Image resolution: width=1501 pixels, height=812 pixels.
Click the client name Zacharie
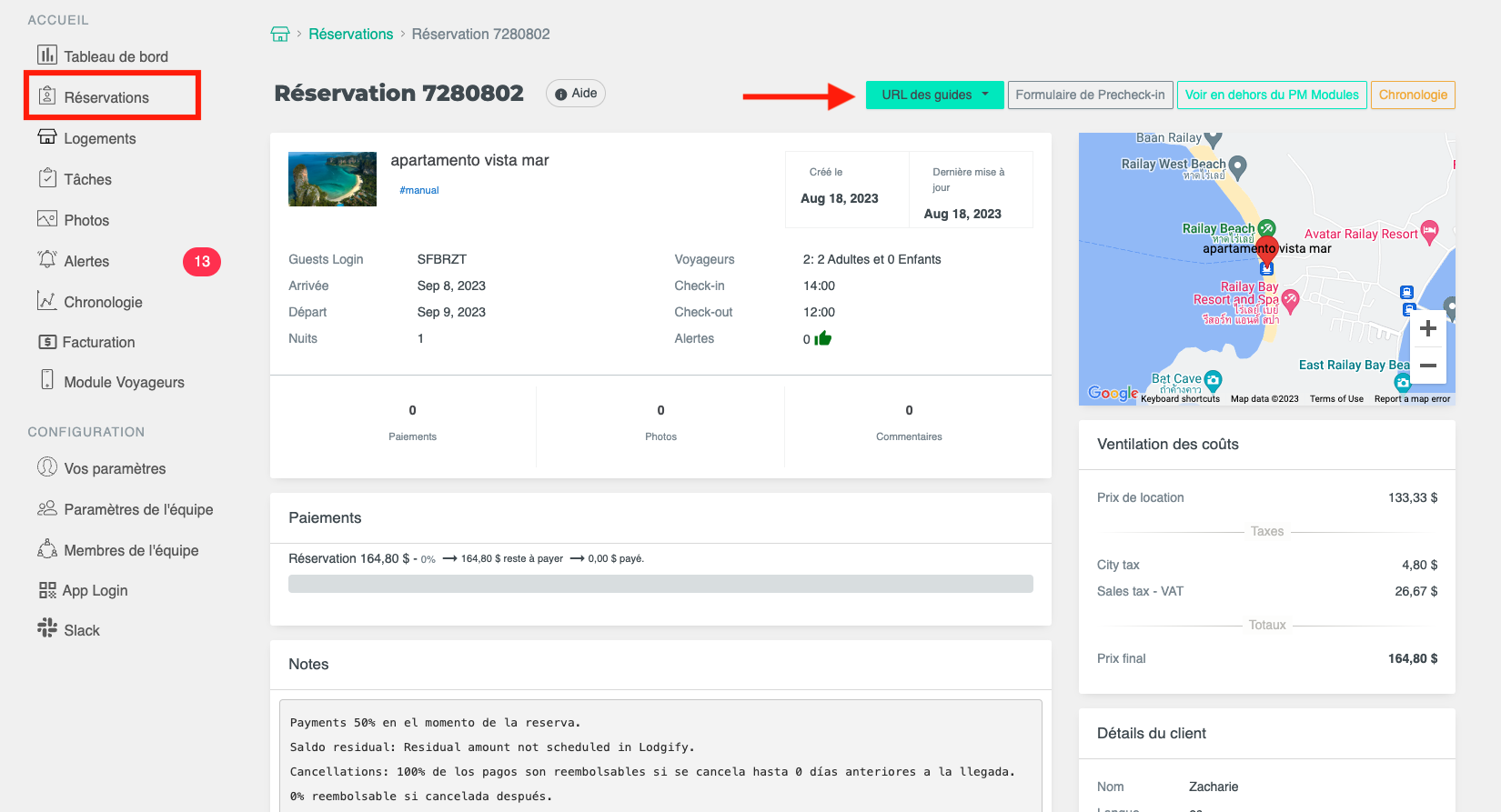pyautogui.click(x=1214, y=787)
